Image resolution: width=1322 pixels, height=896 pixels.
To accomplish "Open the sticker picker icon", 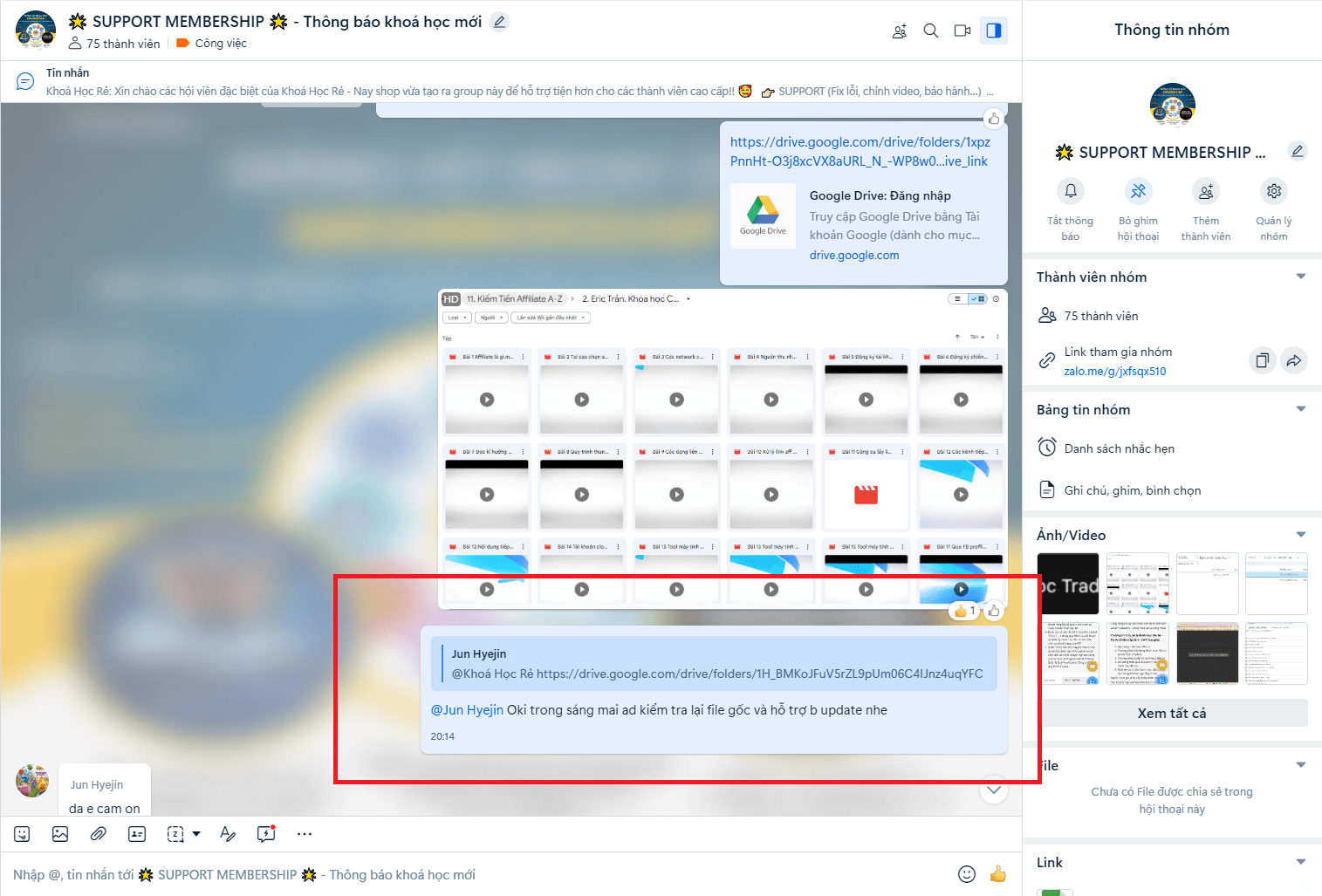I will pyautogui.click(x=23, y=834).
